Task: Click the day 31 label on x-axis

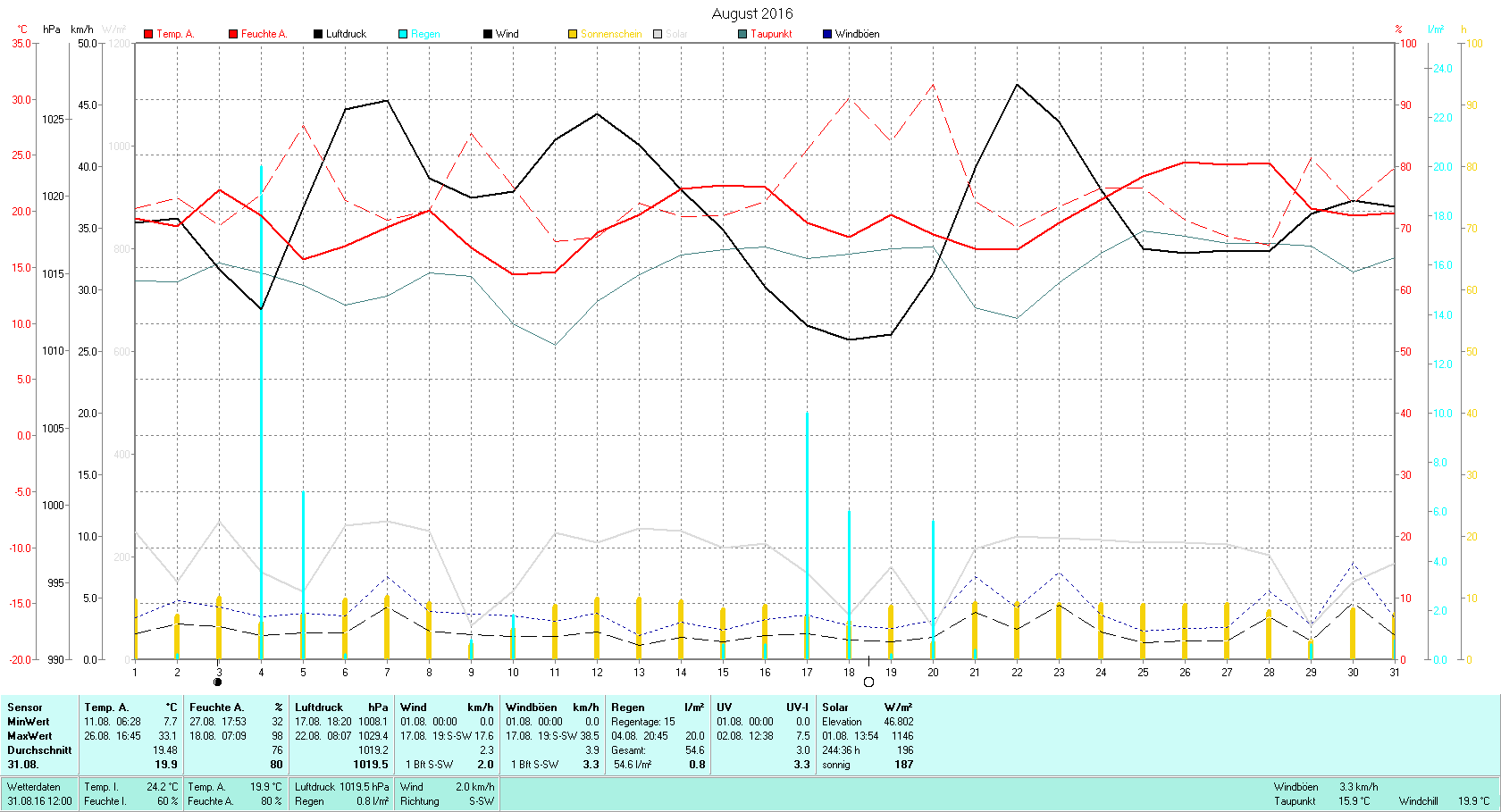Action: (x=1394, y=673)
